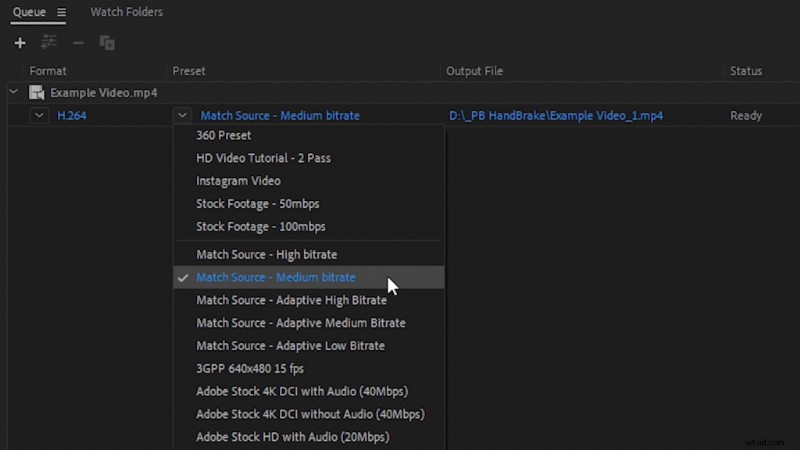
Task: Click the Example Video.mp4 source name
Action: coord(104,93)
